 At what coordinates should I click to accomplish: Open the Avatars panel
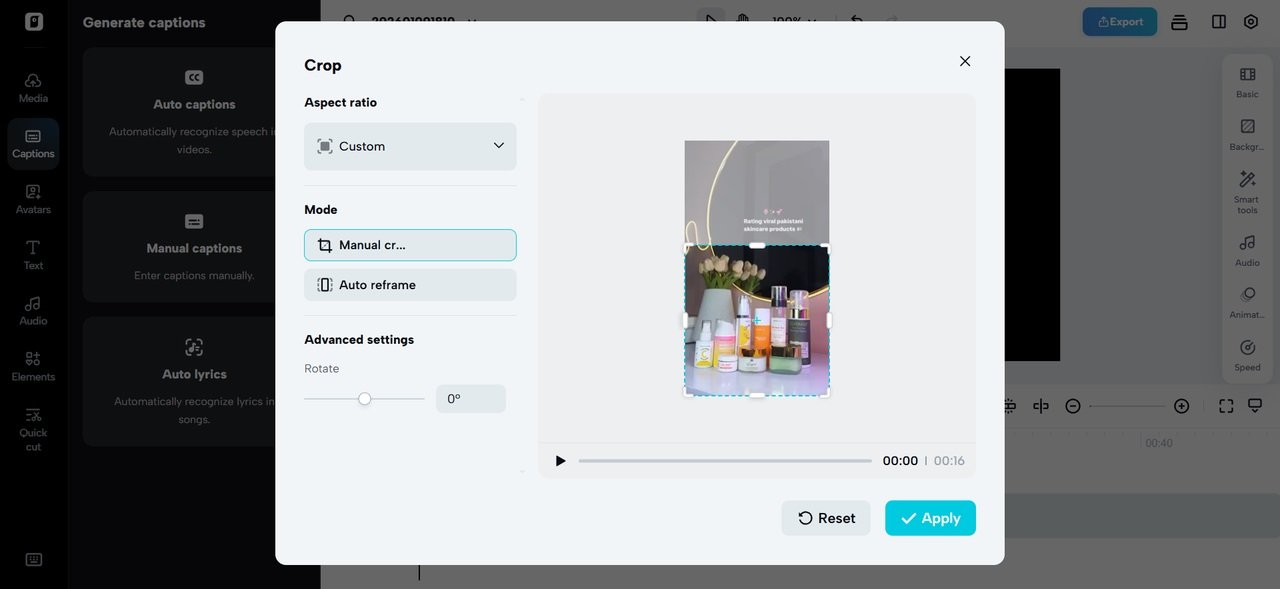pyautogui.click(x=33, y=199)
